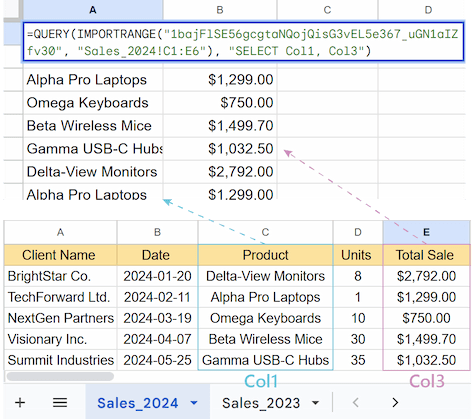
Task: Click the 'Product' header cell
Action: pyautogui.click(x=265, y=255)
